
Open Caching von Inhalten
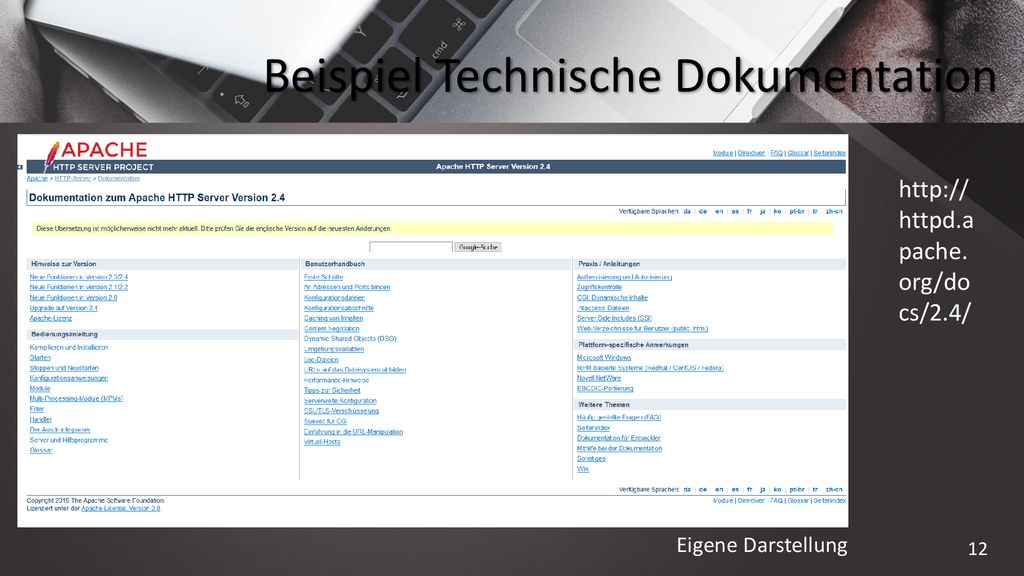point(333,319)
